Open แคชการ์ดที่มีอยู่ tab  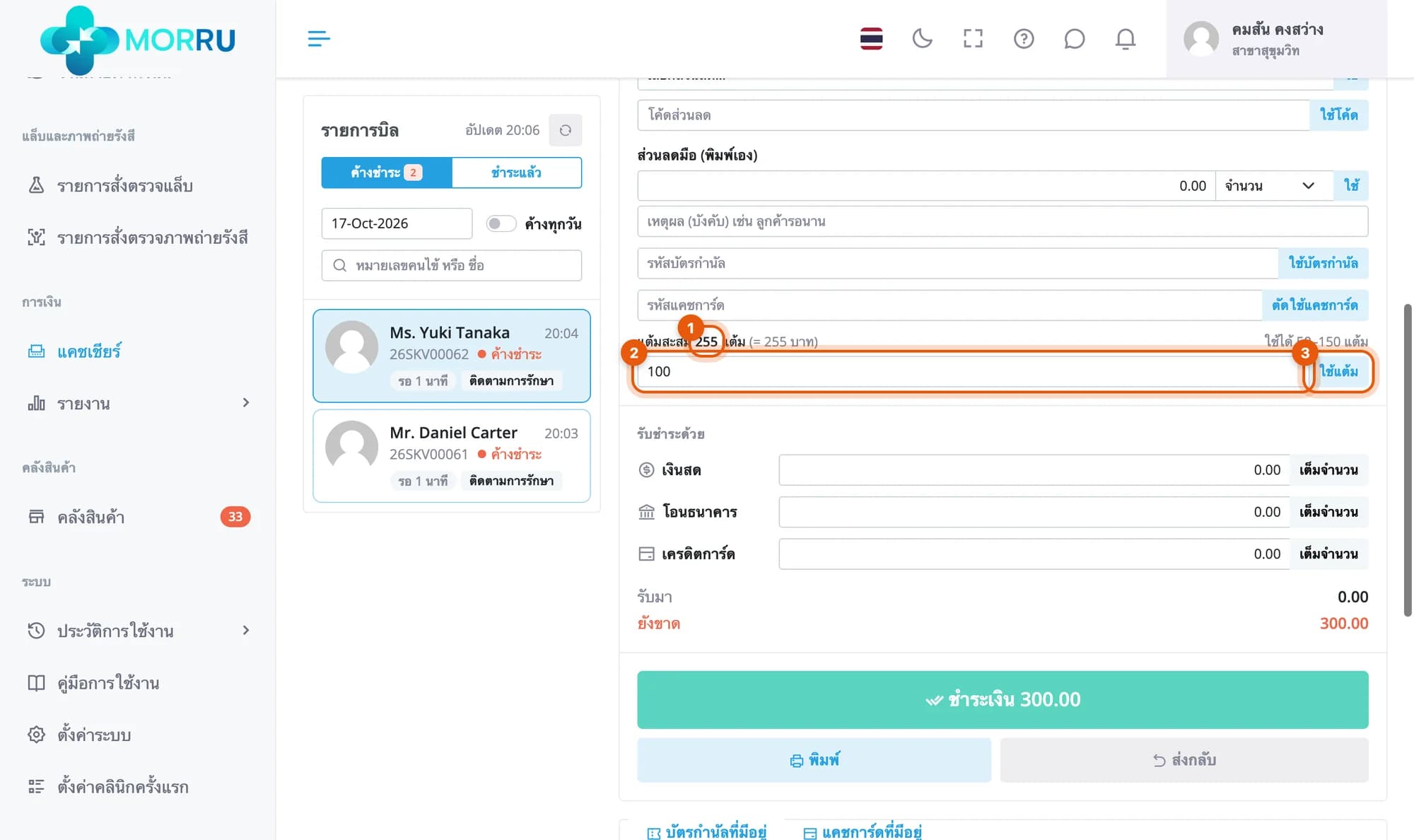(863, 832)
